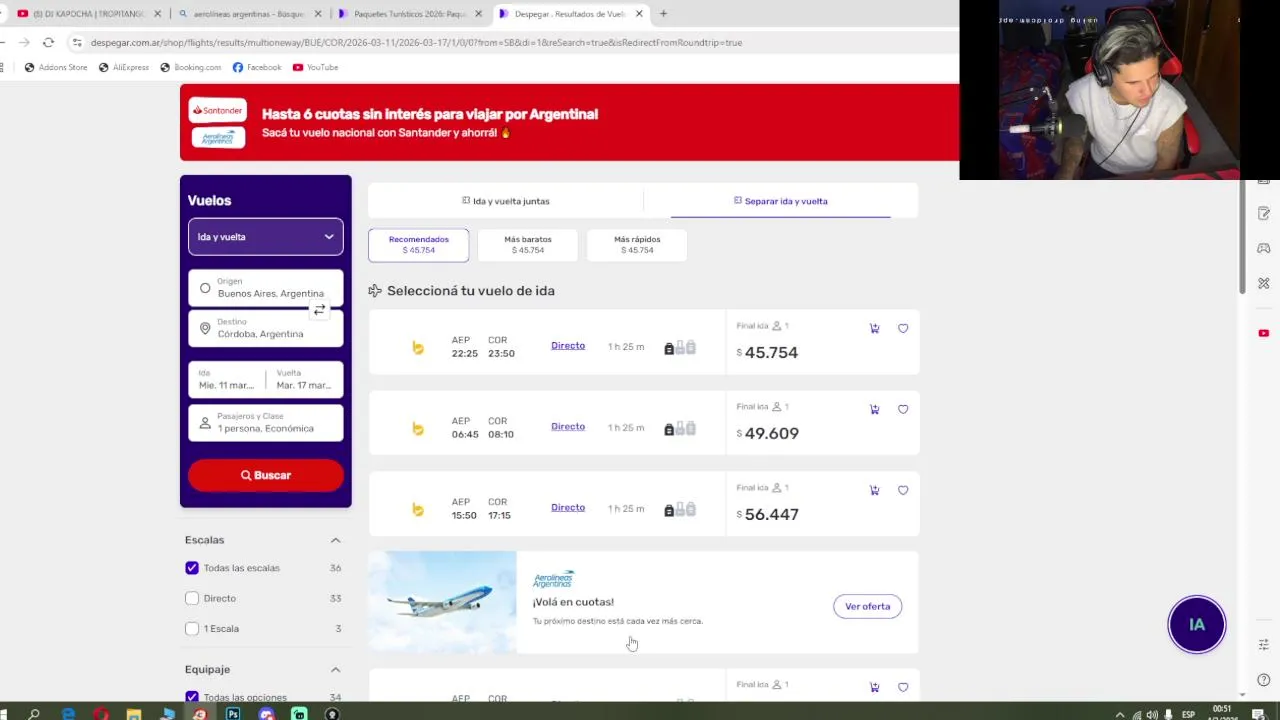1280x720 pixels.
Task: Open Edge browser from the taskbar
Action: pos(67,714)
